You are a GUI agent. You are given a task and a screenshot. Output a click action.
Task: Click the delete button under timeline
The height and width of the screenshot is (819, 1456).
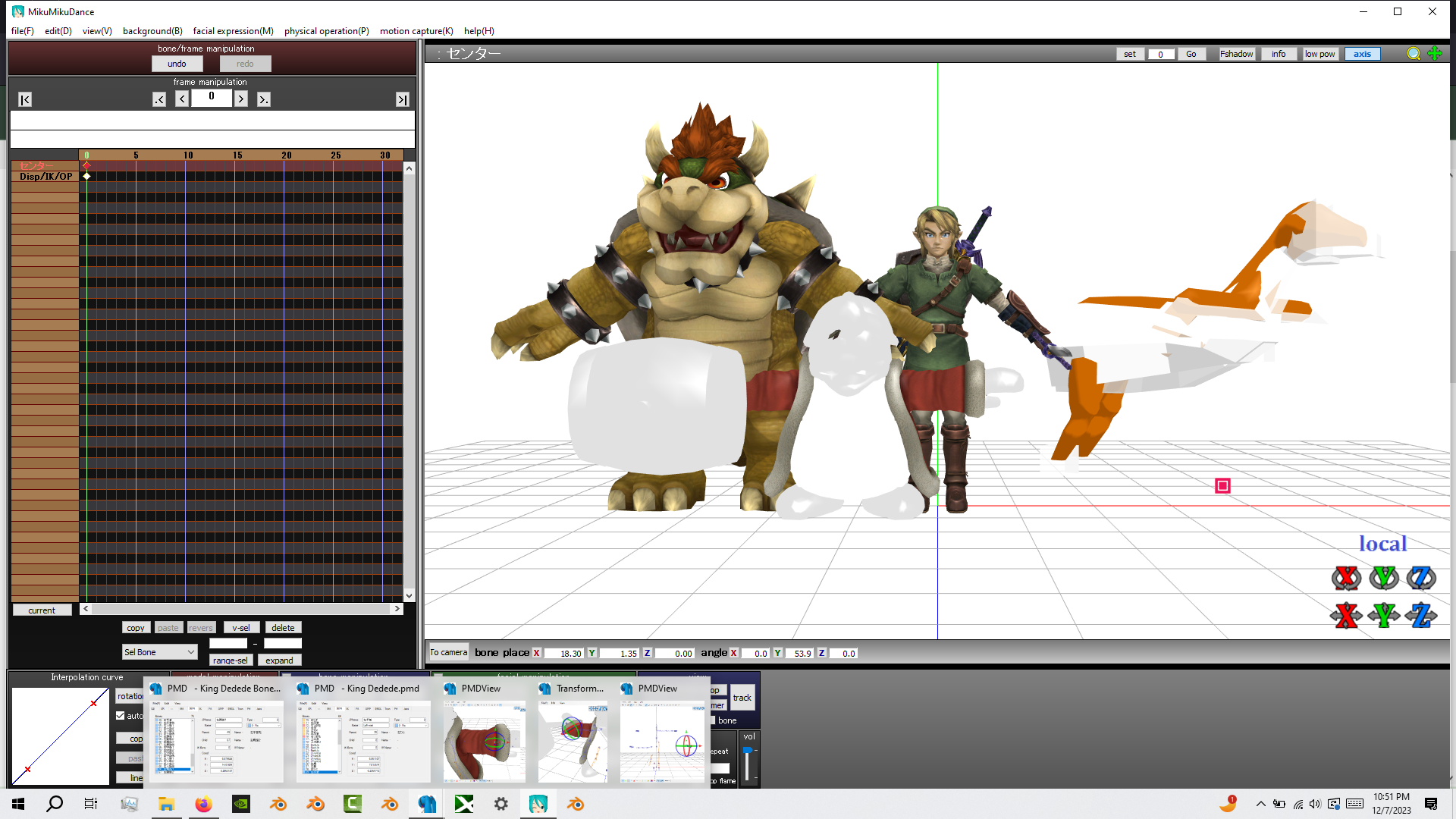pos(283,628)
